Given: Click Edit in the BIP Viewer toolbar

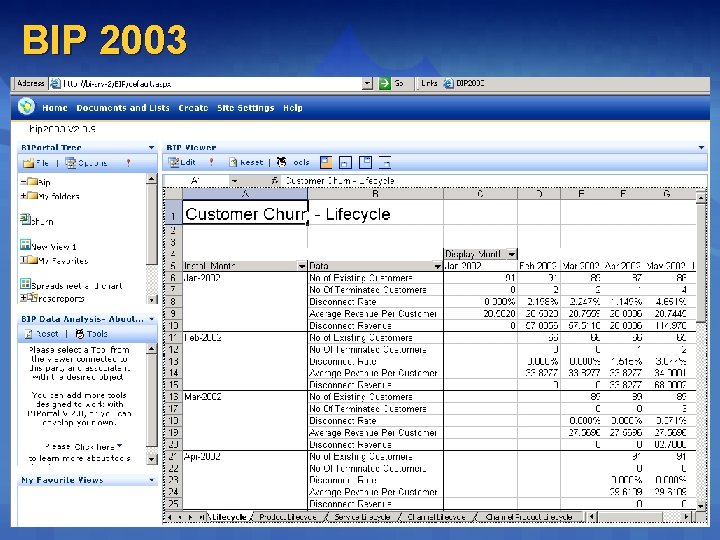Looking at the screenshot, I should click(182, 162).
